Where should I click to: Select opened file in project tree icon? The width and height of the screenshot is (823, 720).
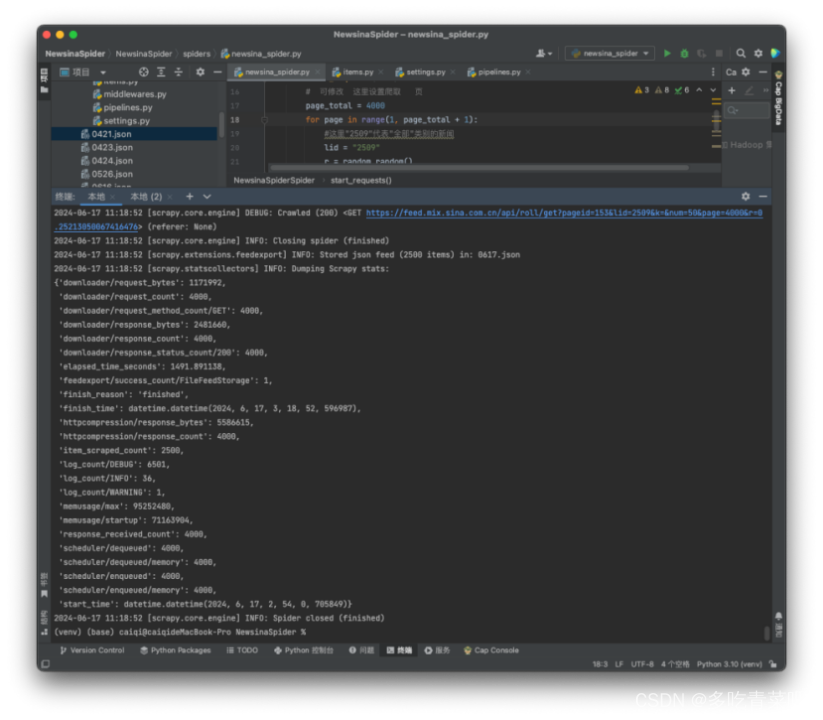(143, 72)
